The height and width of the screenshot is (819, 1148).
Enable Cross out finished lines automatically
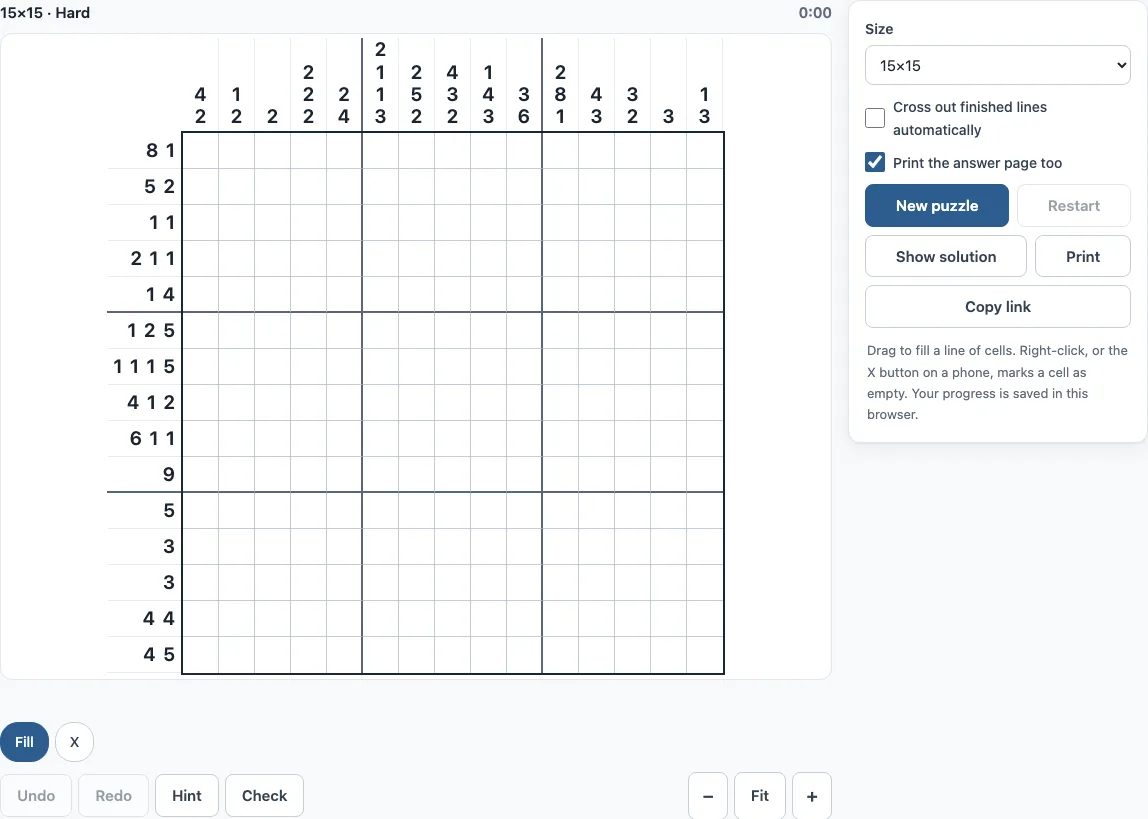point(875,118)
